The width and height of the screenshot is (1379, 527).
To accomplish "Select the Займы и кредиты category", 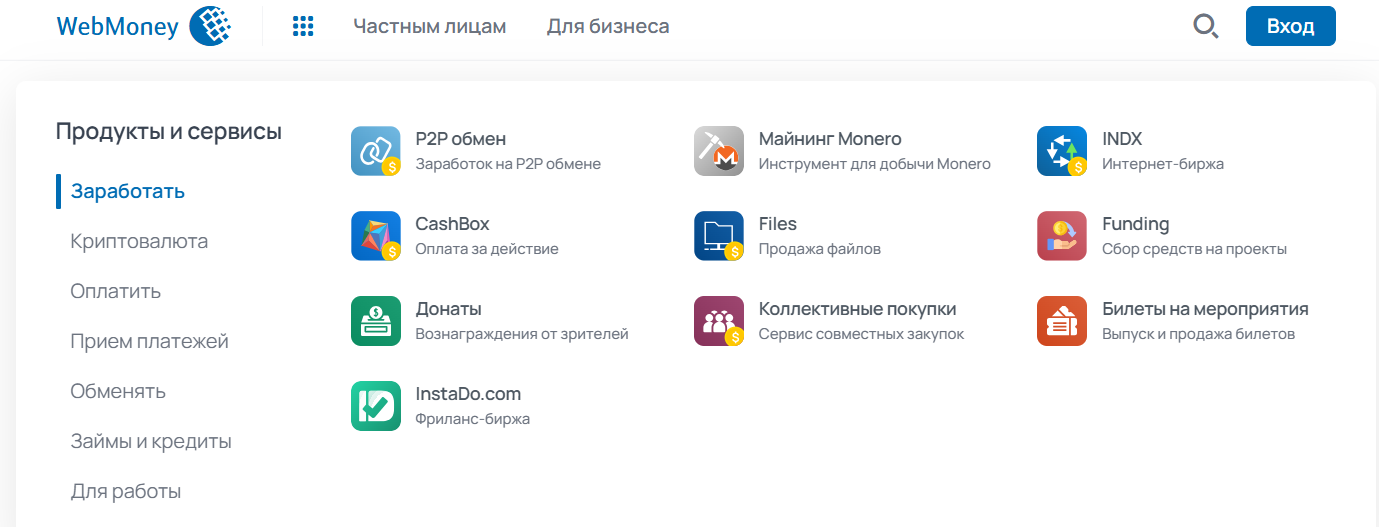I will [151, 441].
